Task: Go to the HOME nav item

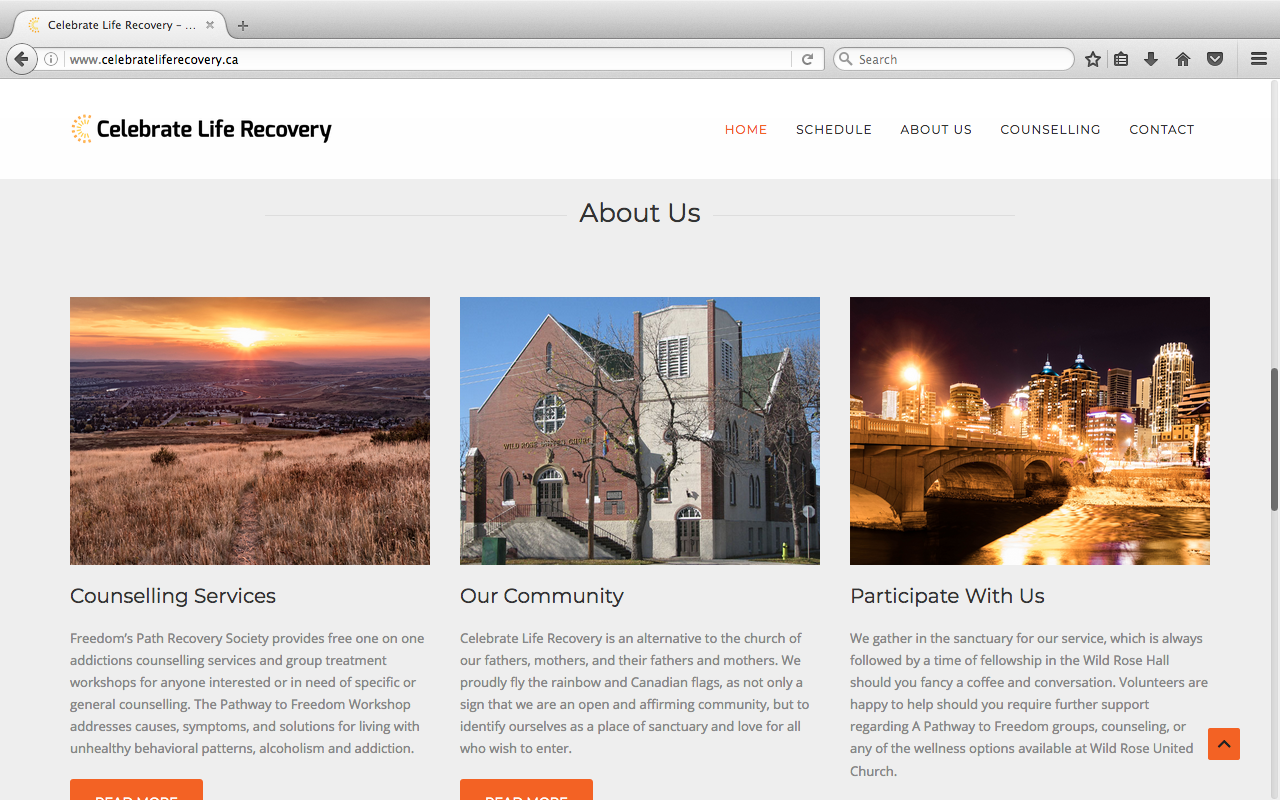Action: [x=746, y=129]
